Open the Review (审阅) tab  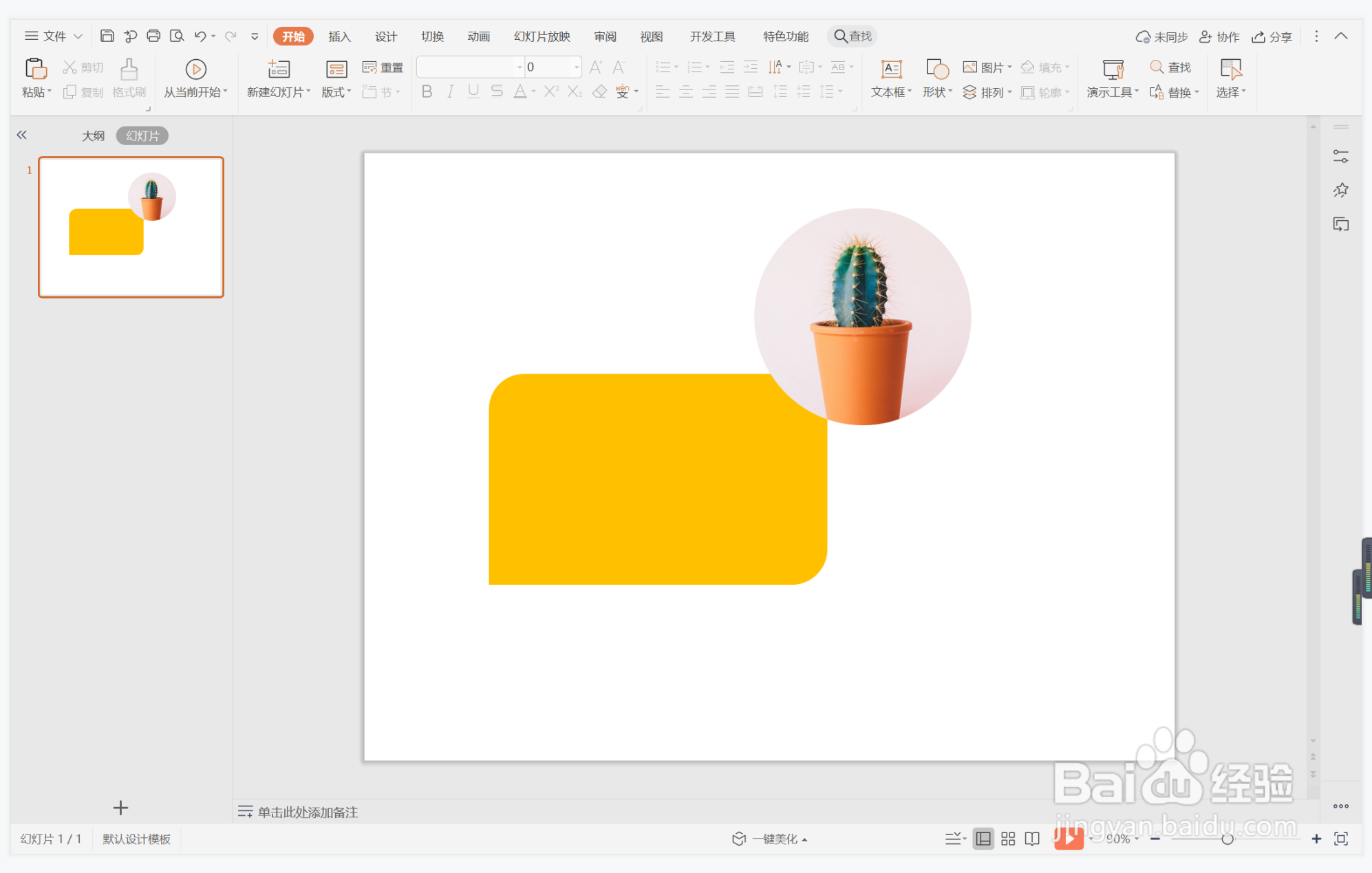coord(605,36)
